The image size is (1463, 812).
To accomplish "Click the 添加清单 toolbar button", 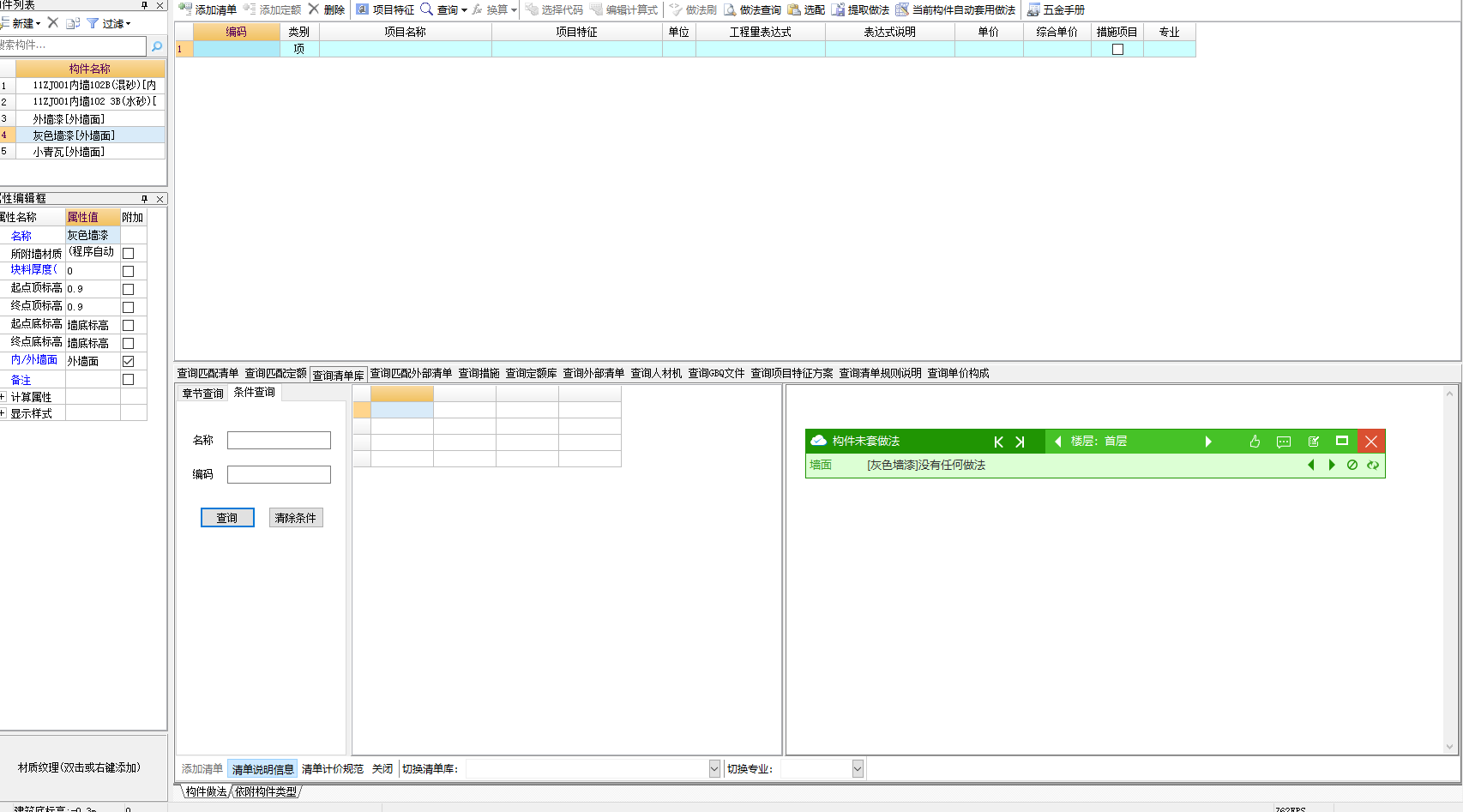I will (x=208, y=9).
